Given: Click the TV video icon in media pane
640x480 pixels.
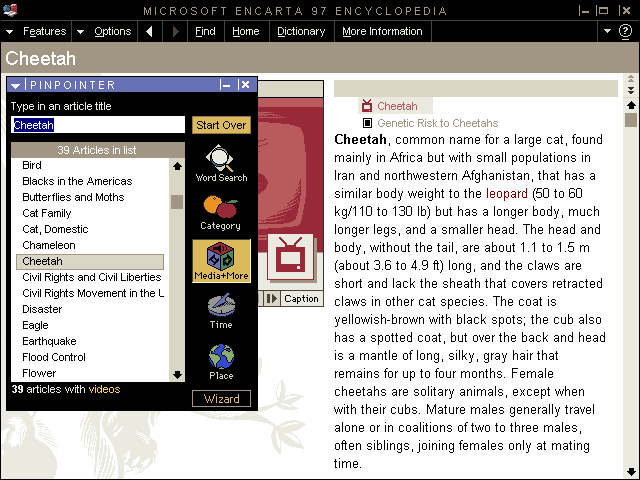Looking at the screenshot, I should click(x=290, y=257).
